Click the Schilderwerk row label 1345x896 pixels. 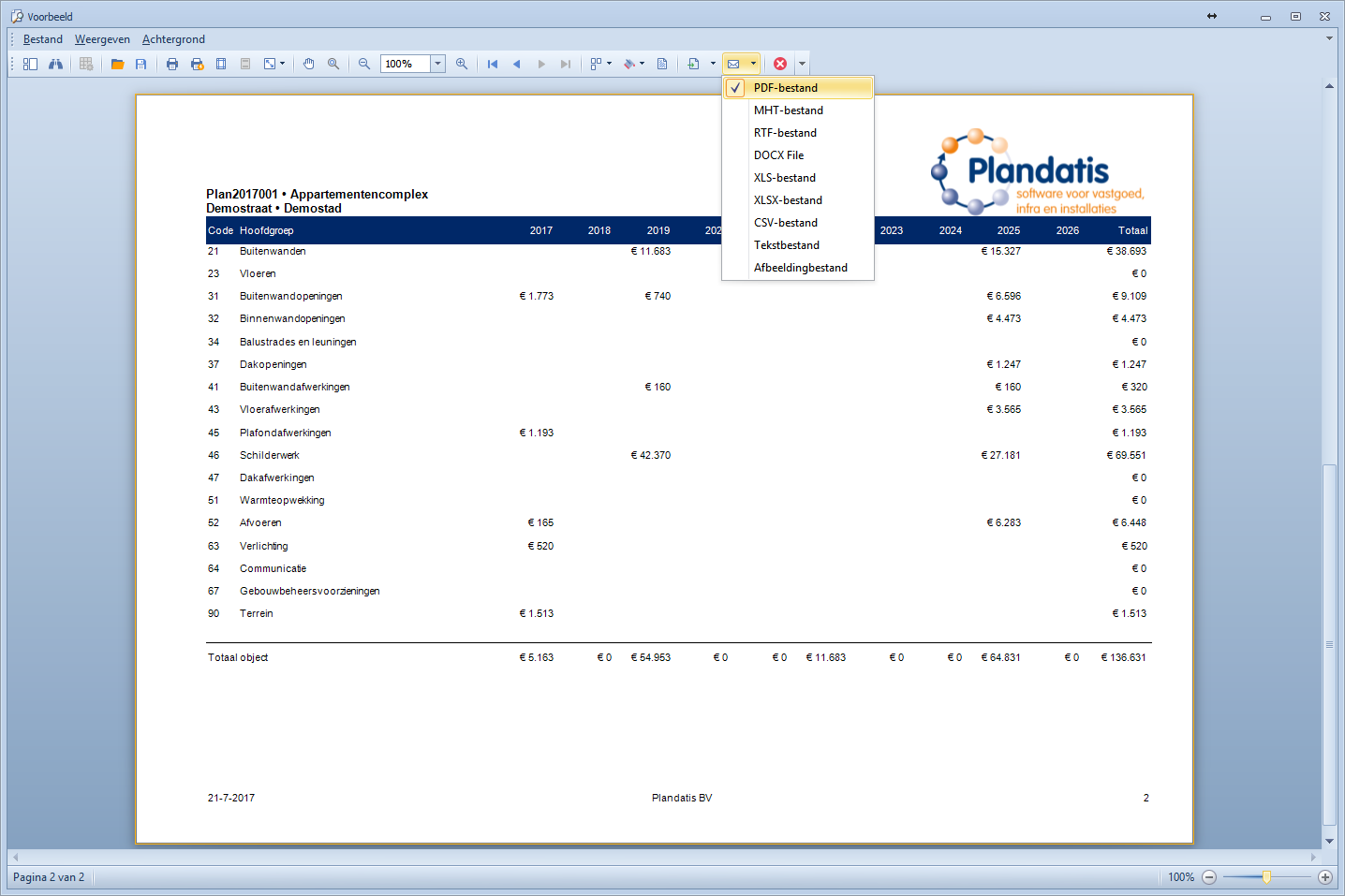tap(270, 455)
